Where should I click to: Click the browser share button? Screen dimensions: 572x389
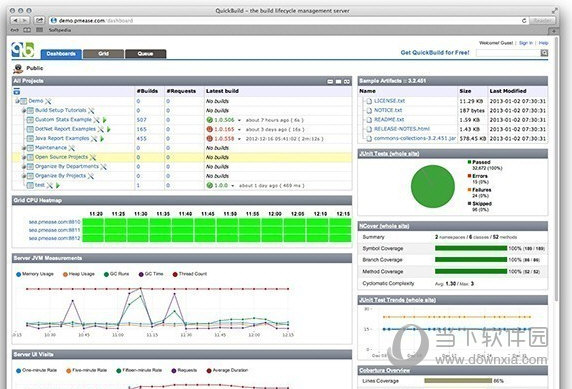[39, 20]
